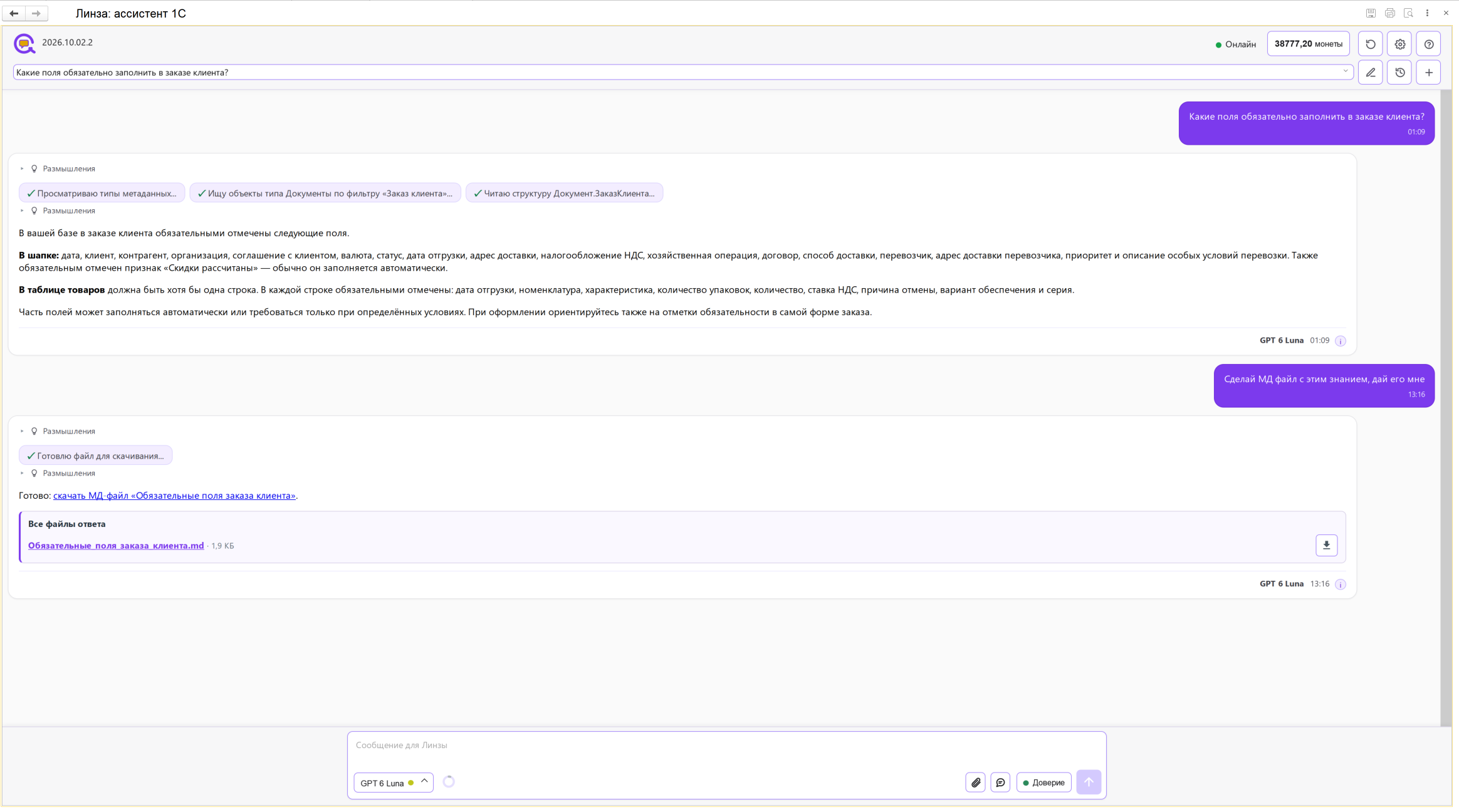The height and width of the screenshot is (812, 1459).
Task: Click the Онлайн status indicator
Action: [x=1235, y=44]
